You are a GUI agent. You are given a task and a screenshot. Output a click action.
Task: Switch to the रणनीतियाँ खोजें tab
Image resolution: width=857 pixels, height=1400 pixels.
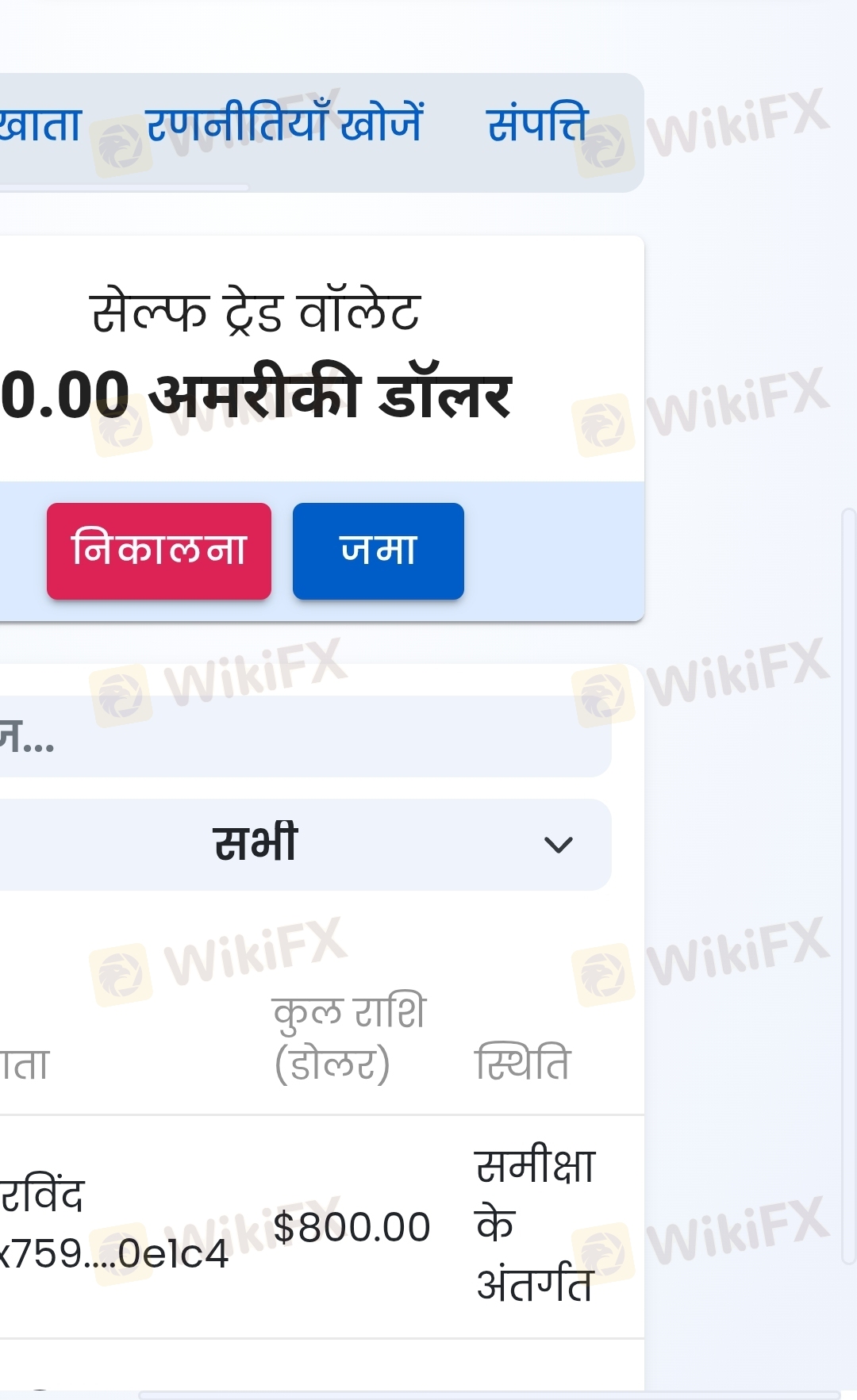coord(285,123)
